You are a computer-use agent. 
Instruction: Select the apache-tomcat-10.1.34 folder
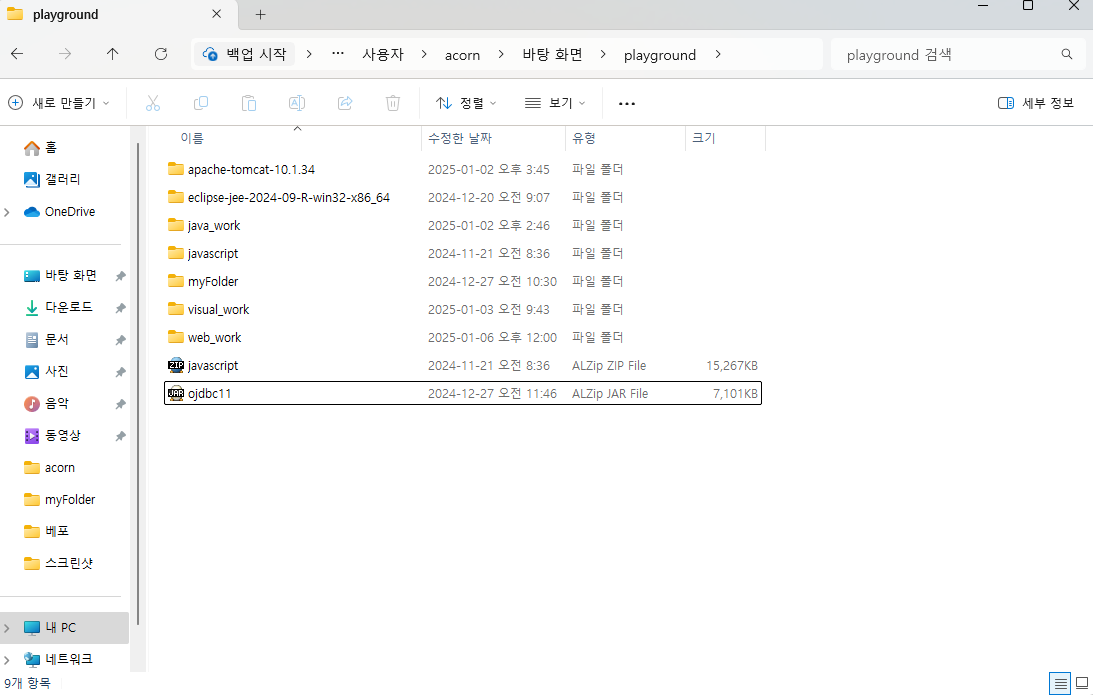tap(463, 169)
